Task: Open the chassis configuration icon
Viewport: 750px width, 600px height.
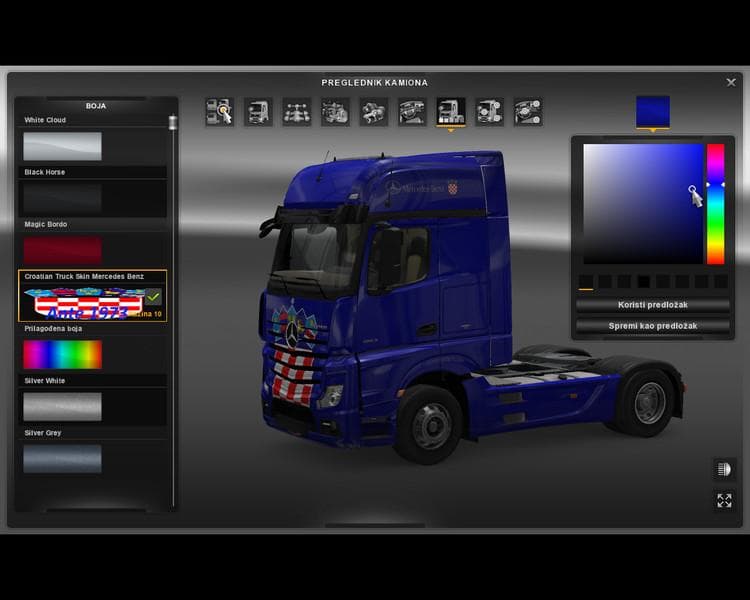Action: [297, 111]
